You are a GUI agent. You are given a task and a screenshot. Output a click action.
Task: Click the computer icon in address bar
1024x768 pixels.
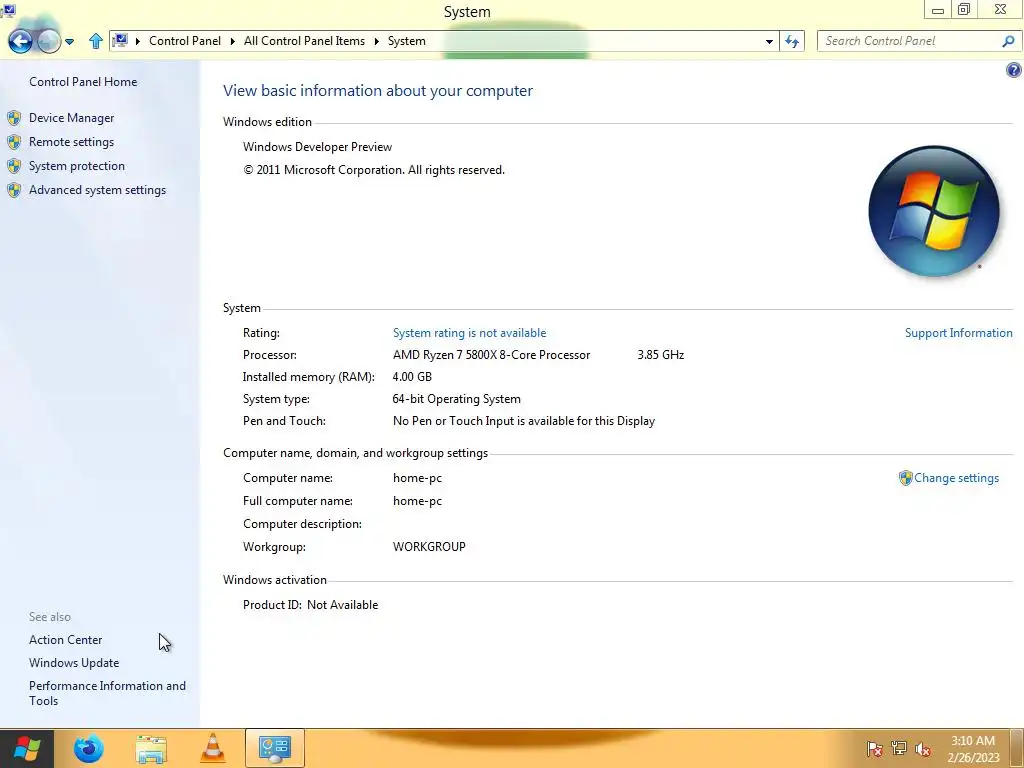(x=120, y=40)
